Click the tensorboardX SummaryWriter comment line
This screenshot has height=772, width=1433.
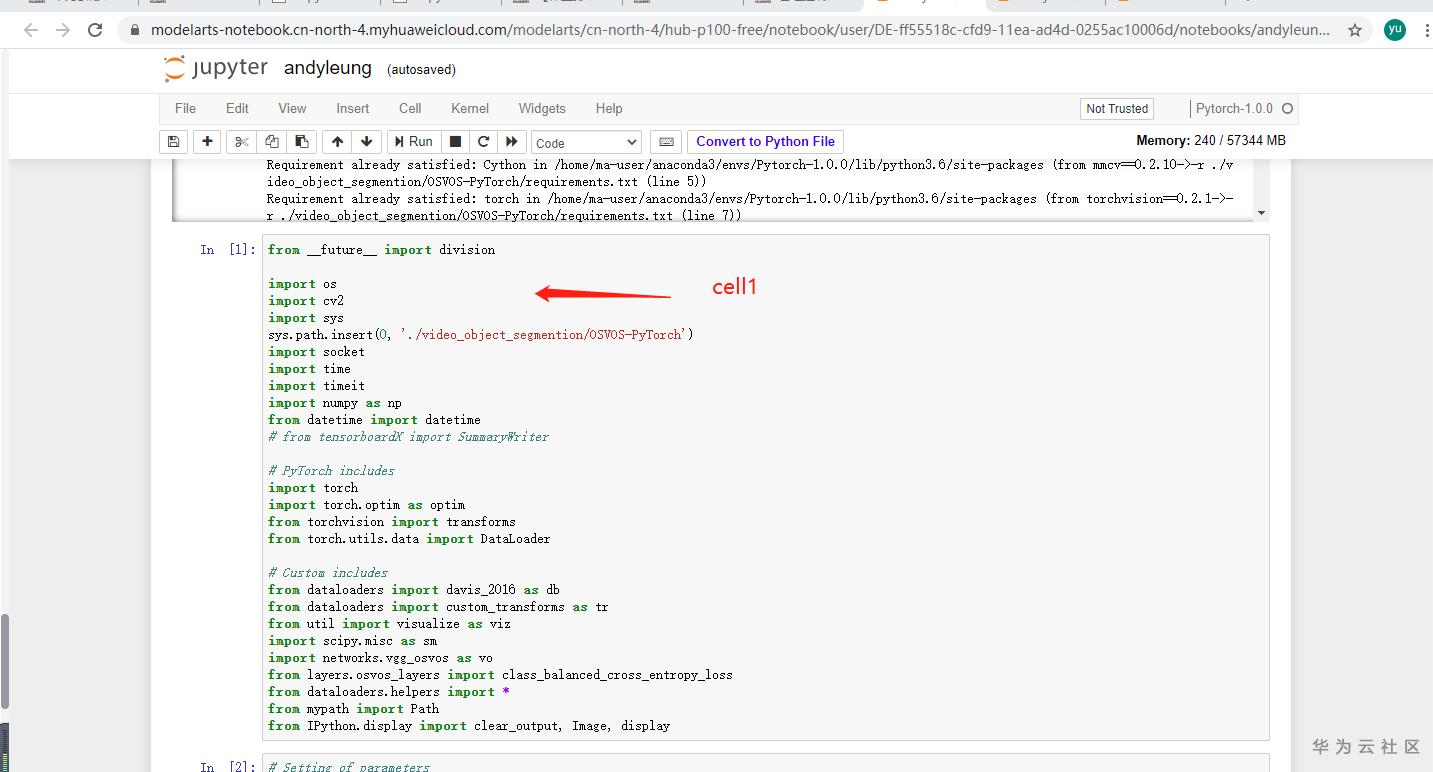pos(408,437)
